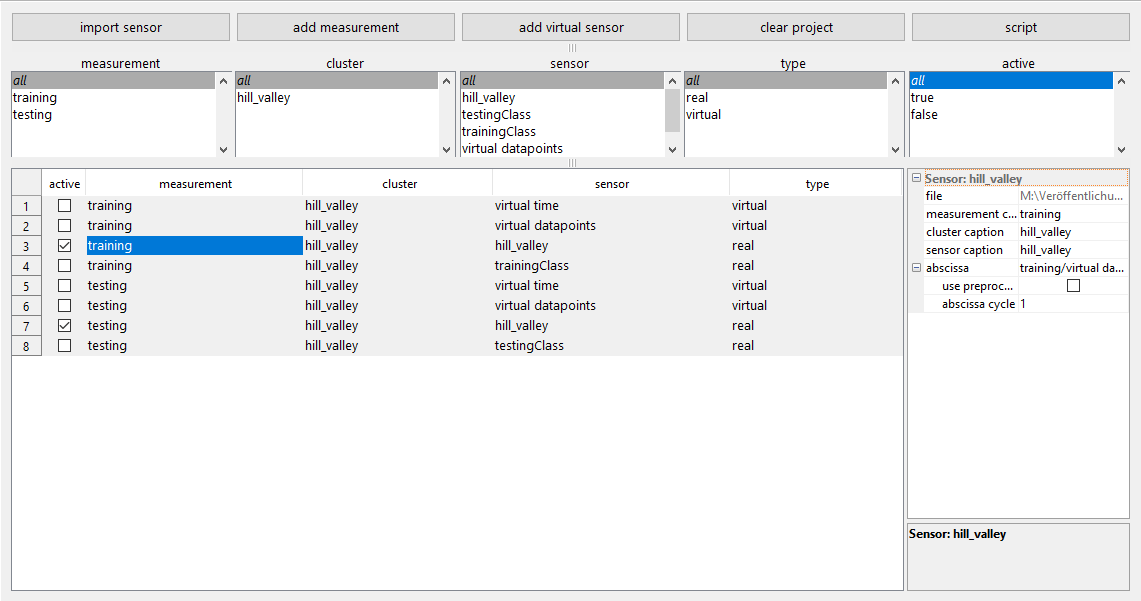The image size is (1141, 601).
Task: Toggle active checkbox in row 1
Action: (64, 206)
